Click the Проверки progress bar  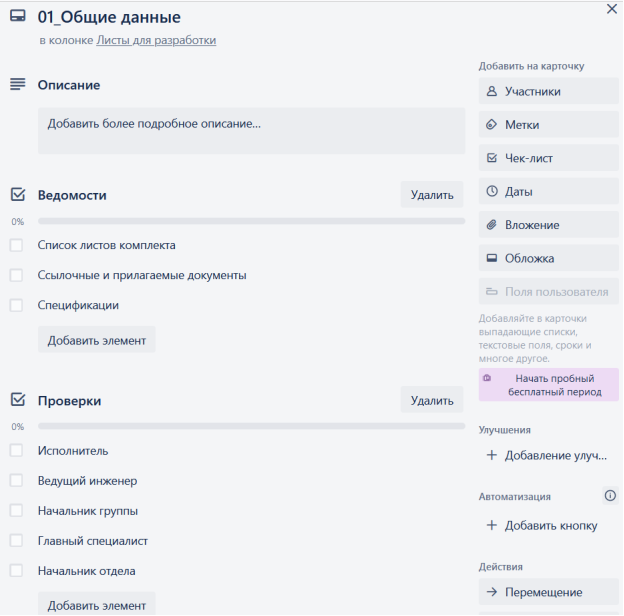tap(252, 426)
